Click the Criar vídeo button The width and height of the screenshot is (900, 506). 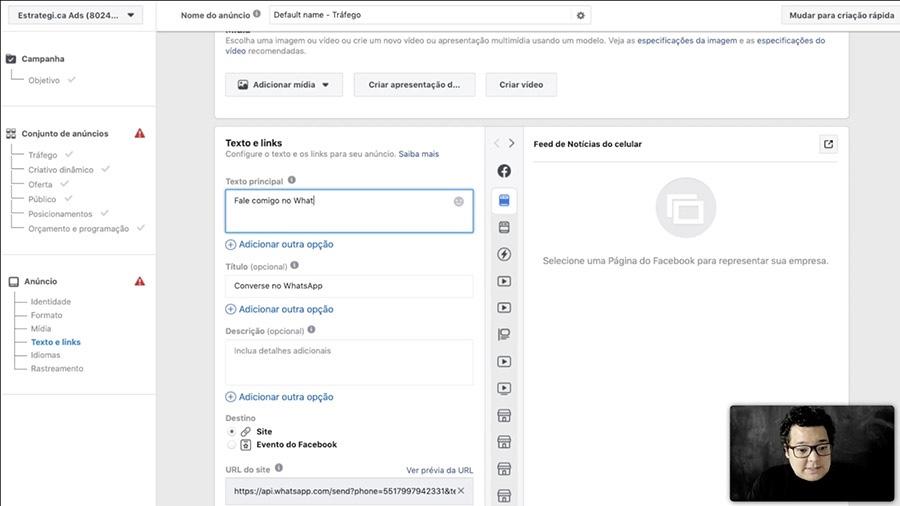(x=521, y=84)
